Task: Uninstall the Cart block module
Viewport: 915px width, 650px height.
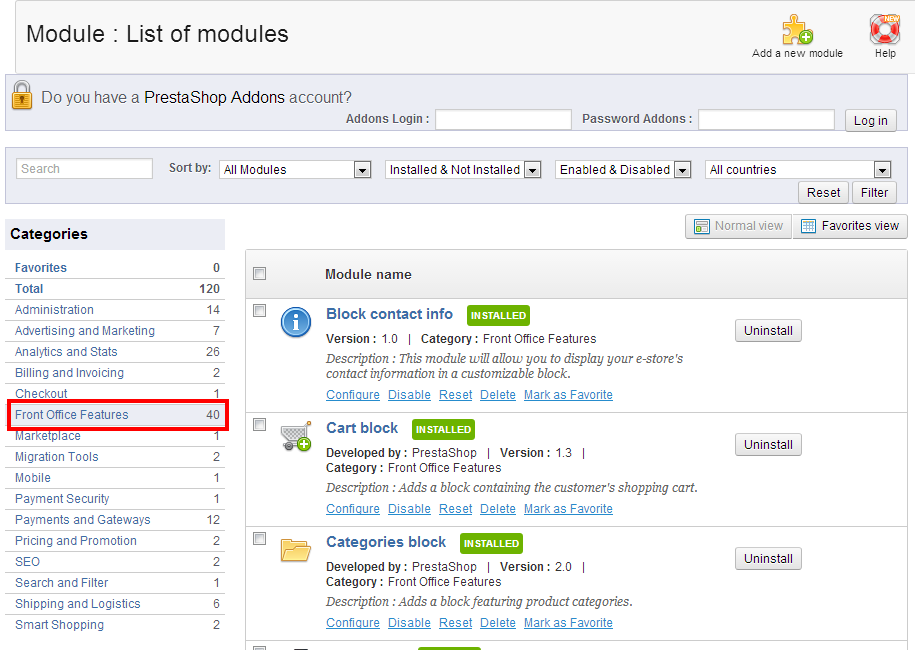Action: 768,445
